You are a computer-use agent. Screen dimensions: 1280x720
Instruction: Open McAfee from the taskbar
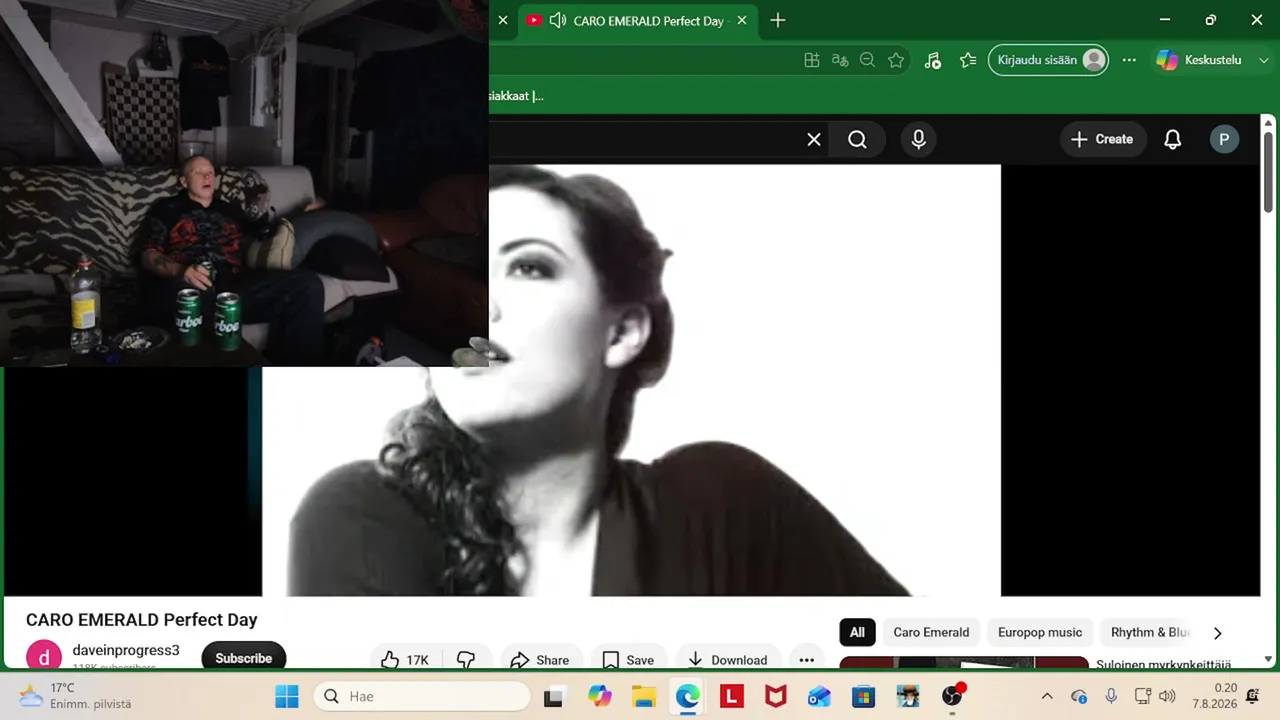tap(776, 696)
